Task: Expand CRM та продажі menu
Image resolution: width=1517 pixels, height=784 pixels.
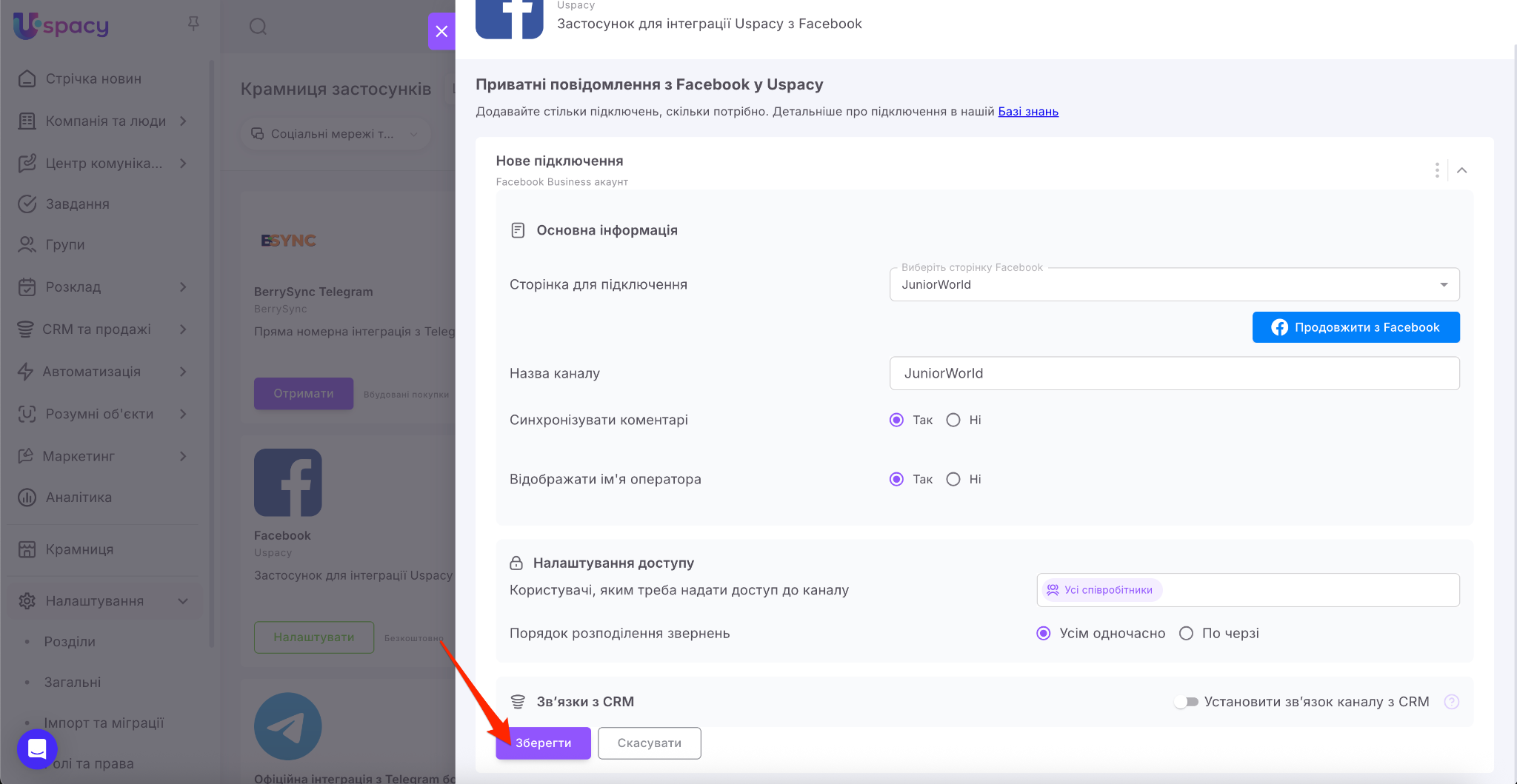Action: [96, 329]
